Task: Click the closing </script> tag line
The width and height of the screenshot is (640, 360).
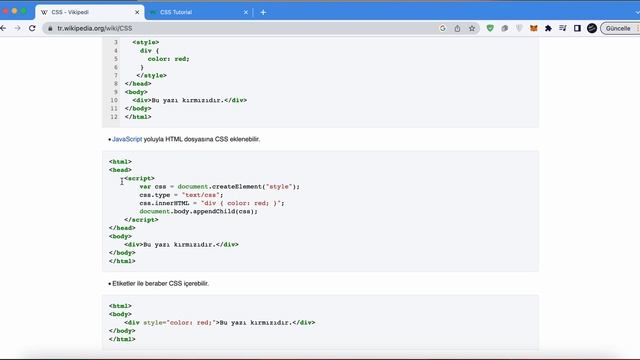Action: point(141,220)
